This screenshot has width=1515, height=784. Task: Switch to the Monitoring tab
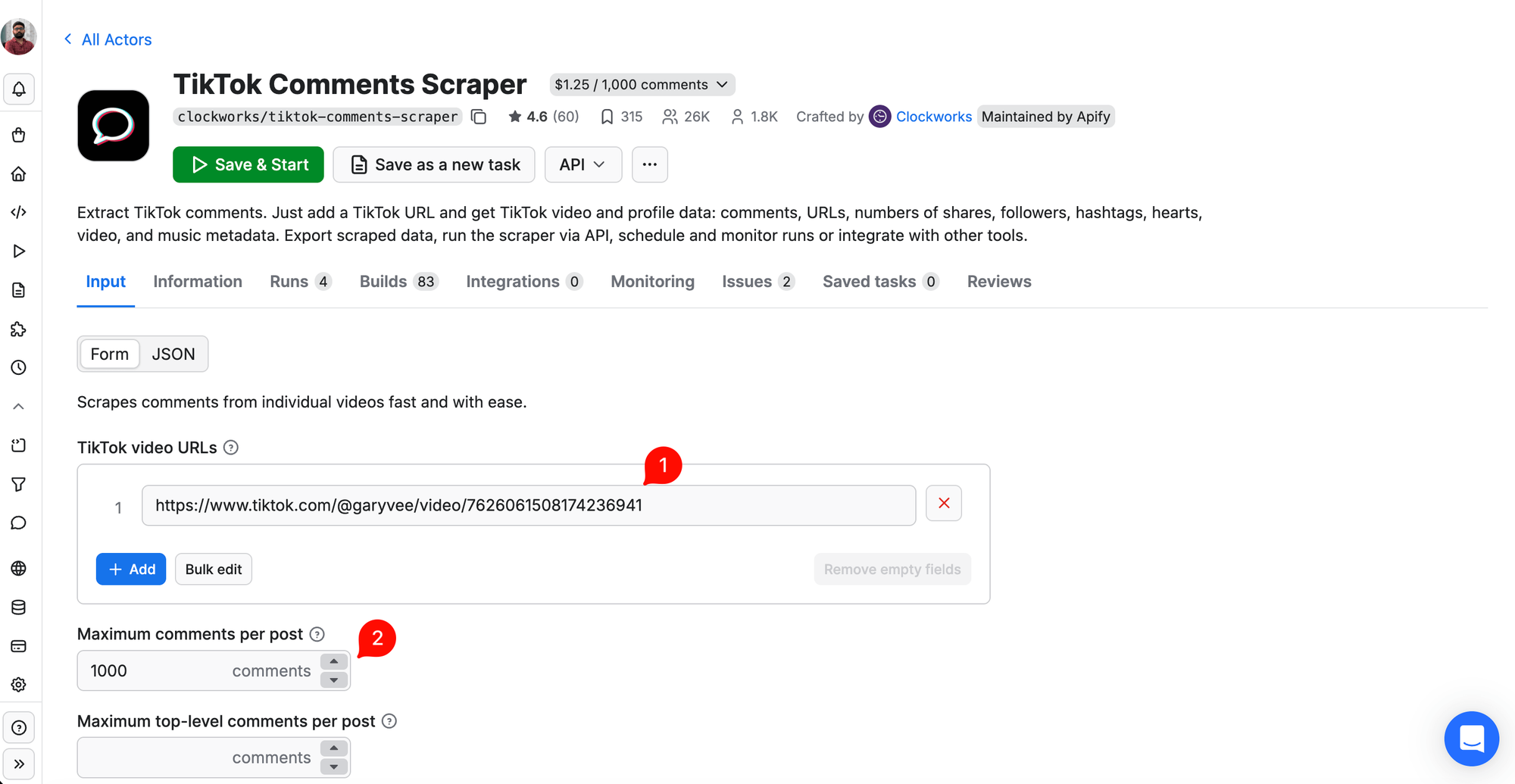click(x=652, y=281)
